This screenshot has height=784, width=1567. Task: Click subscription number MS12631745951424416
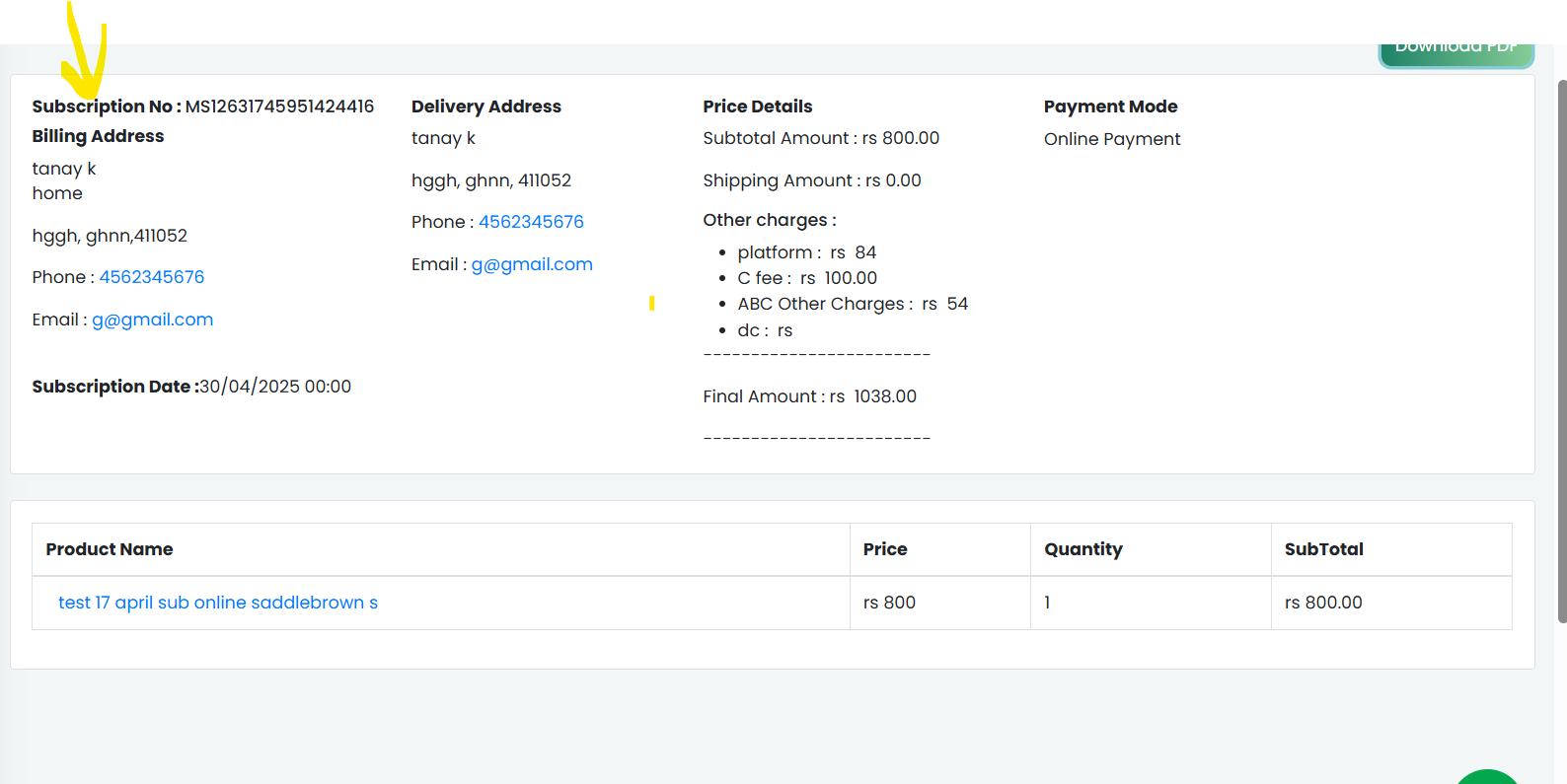[280, 107]
